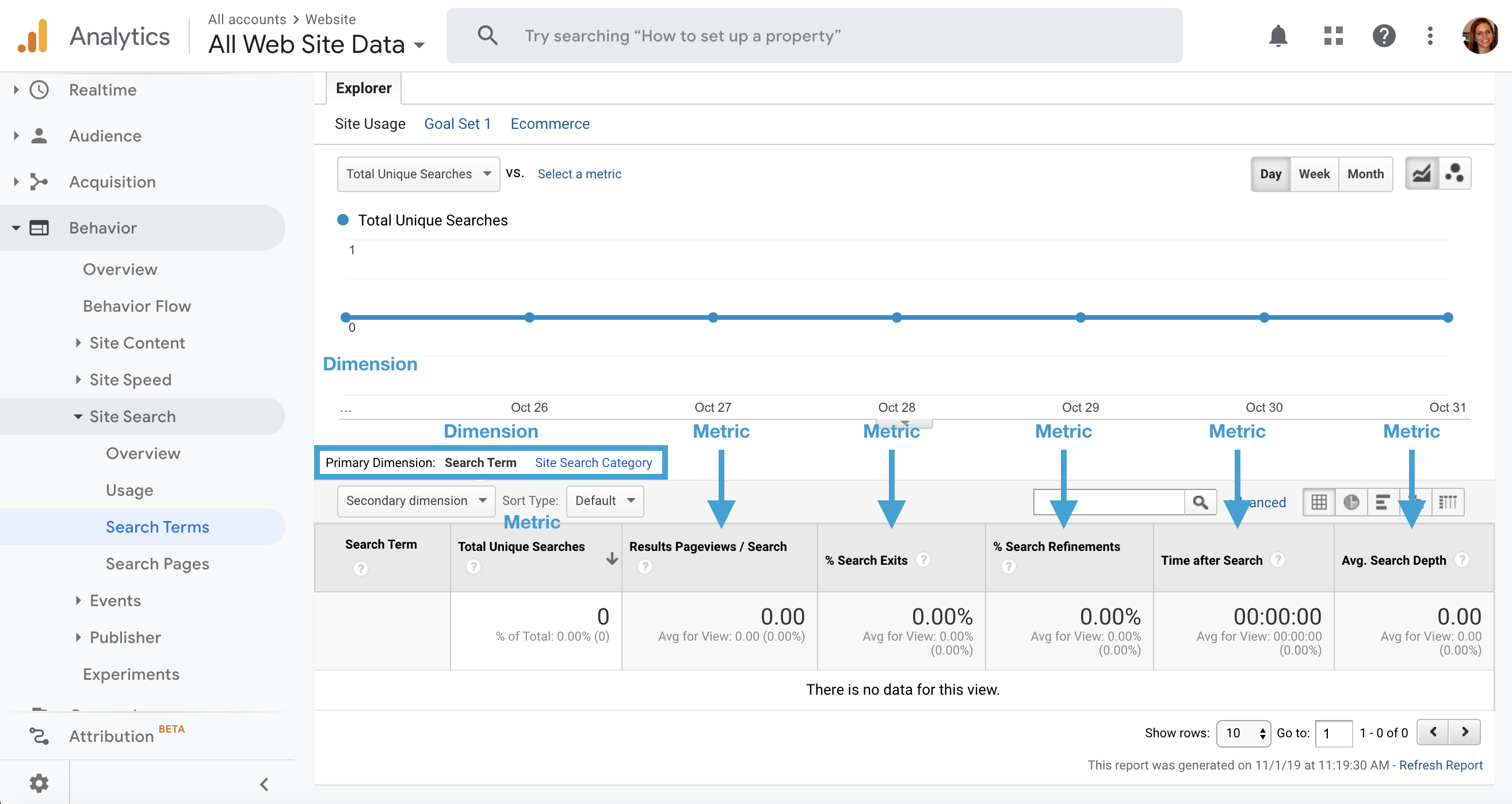The width and height of the screenshot is (1512, 804).
Task: Open the Secondary dimension dropdown
Action: tap(415, 500)
